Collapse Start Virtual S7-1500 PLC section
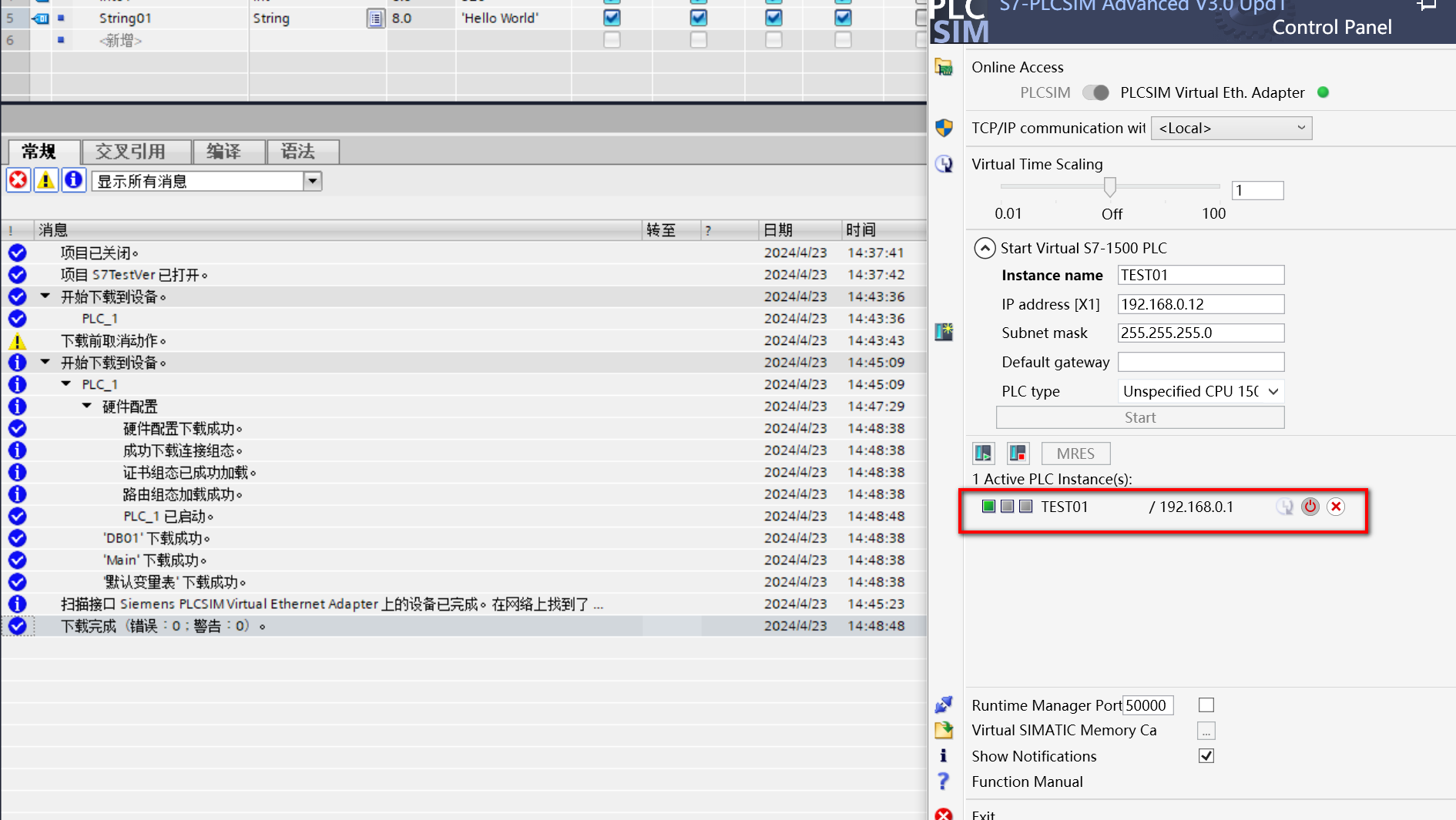 (x=985, y=248)
